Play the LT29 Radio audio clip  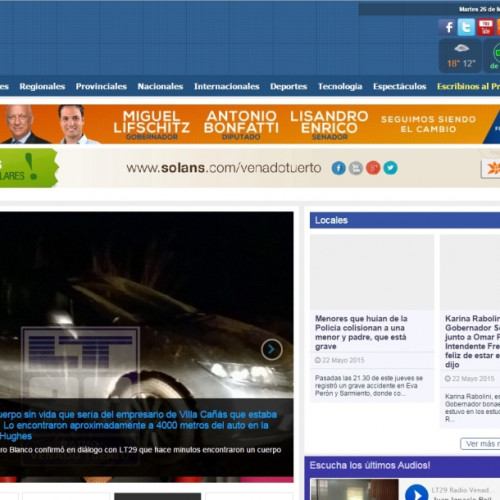point(417,493)
